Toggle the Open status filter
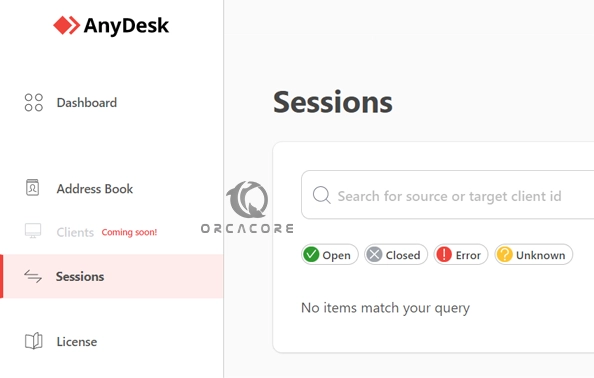594x378 pixels. (330, 255)
